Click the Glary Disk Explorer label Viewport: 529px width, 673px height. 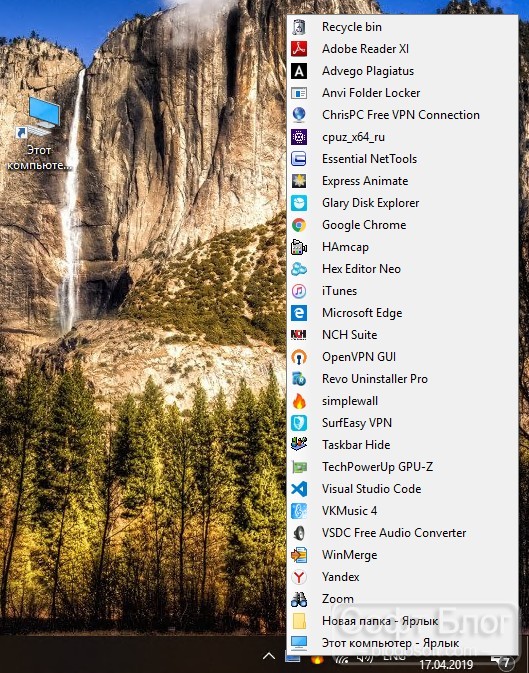[x=371, y=203]
